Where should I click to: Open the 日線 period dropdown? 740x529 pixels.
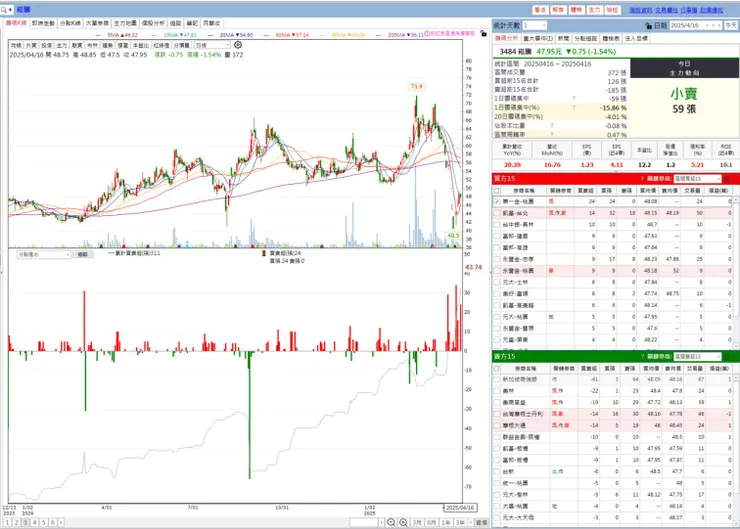(x=212, y=45)
